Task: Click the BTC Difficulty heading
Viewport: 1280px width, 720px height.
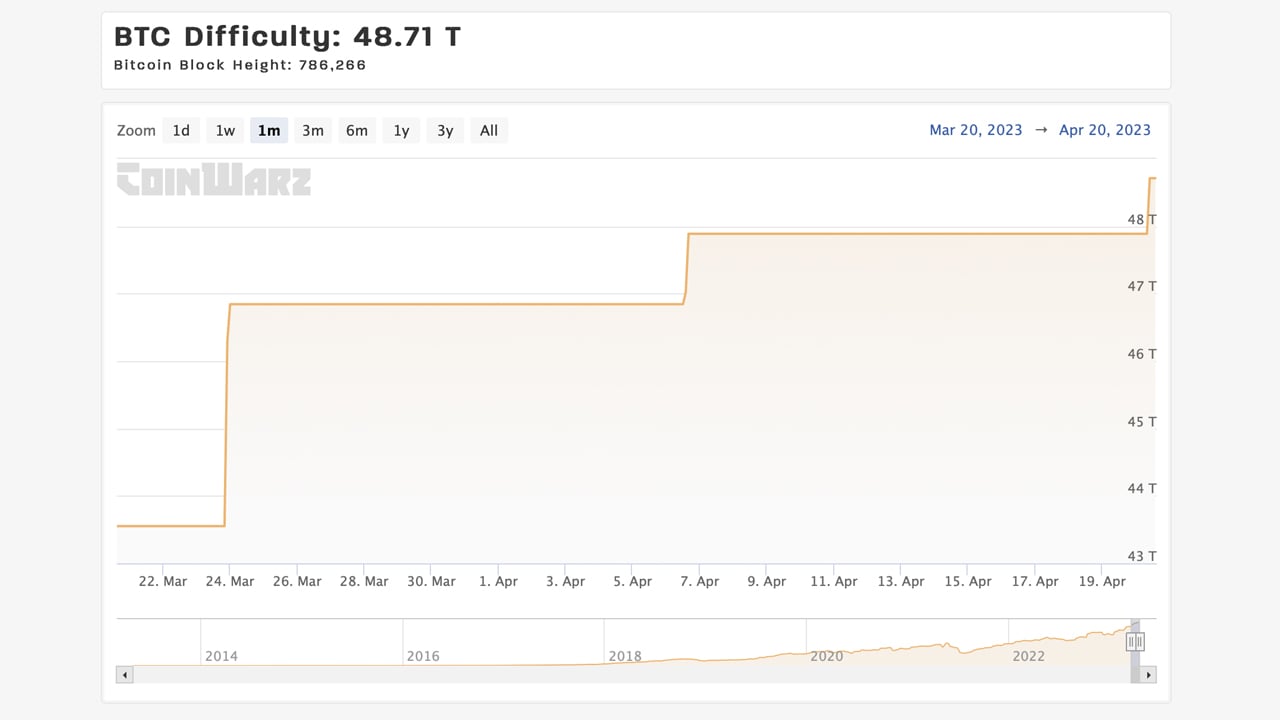Action: [287, 36]
